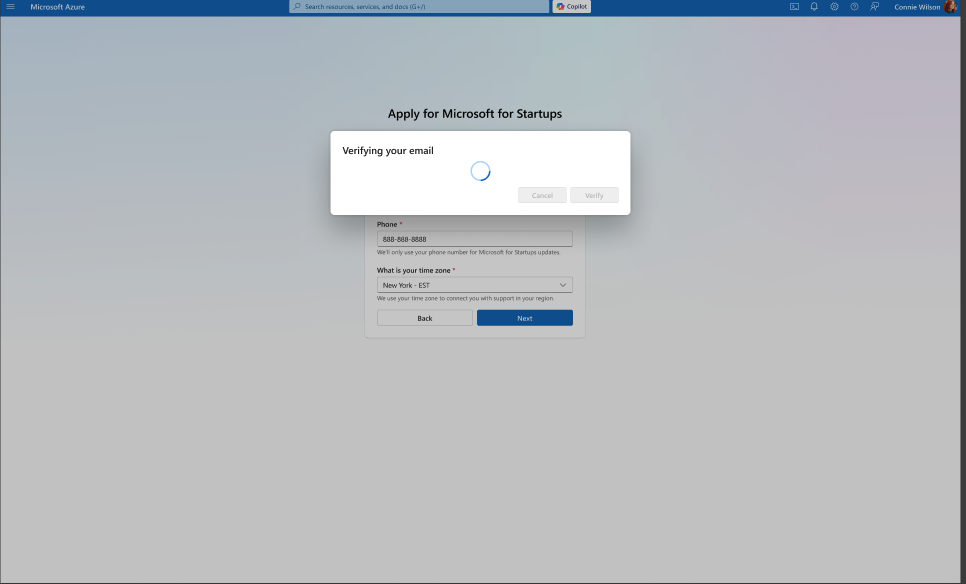Open Copilot from the top bar
Image resolution: width=966 pixels, height=584 pixels.
tap(572, 6)
